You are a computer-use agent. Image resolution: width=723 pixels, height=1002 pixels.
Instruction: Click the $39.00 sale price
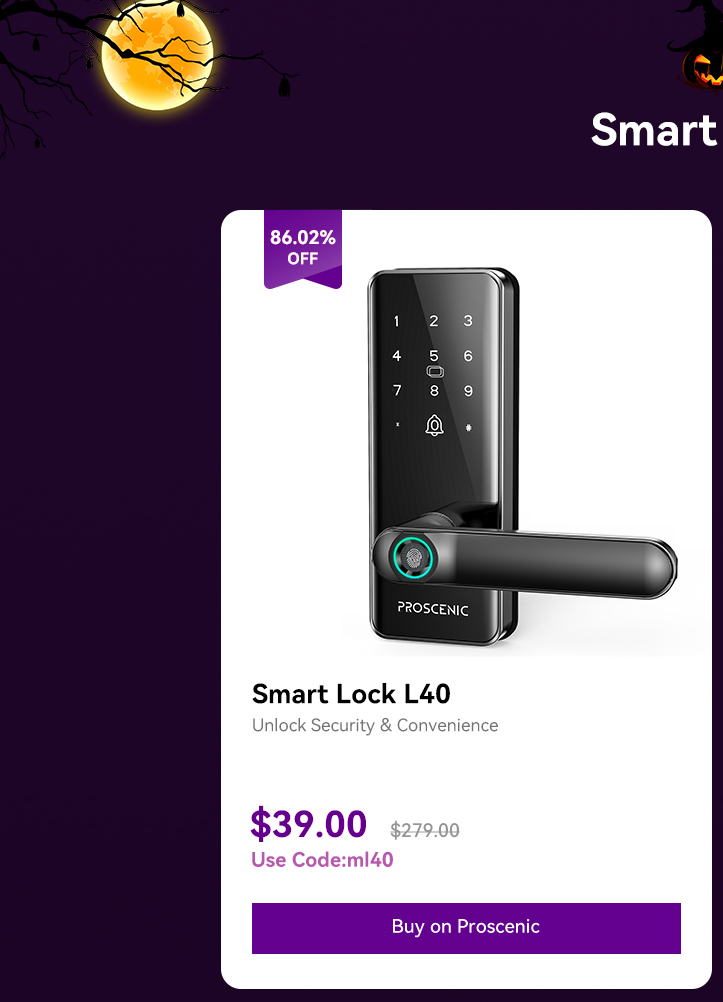308,823
